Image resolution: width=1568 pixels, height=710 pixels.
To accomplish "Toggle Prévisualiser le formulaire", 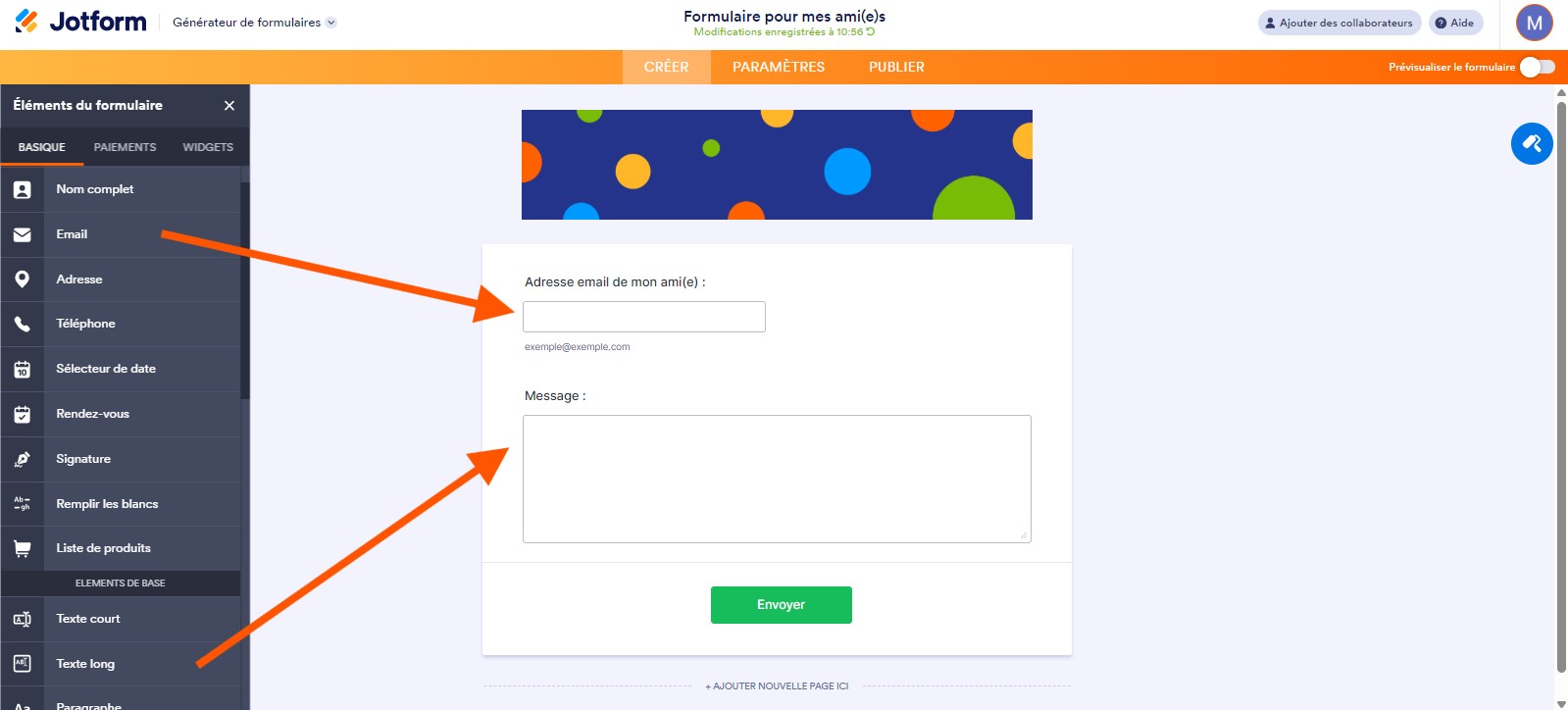I will (1537, 67).
